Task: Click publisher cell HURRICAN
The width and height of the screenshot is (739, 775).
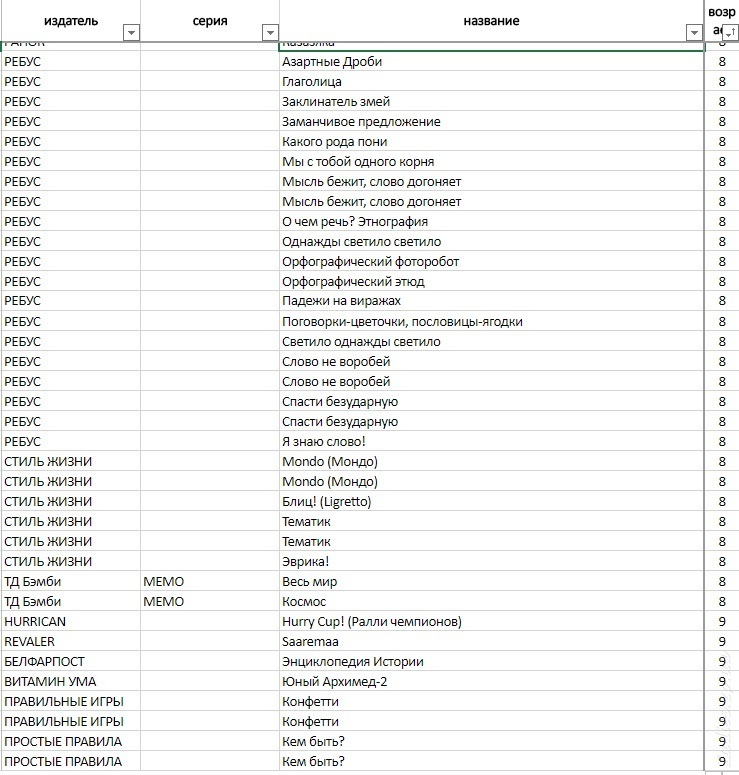Action: [71, 622]
